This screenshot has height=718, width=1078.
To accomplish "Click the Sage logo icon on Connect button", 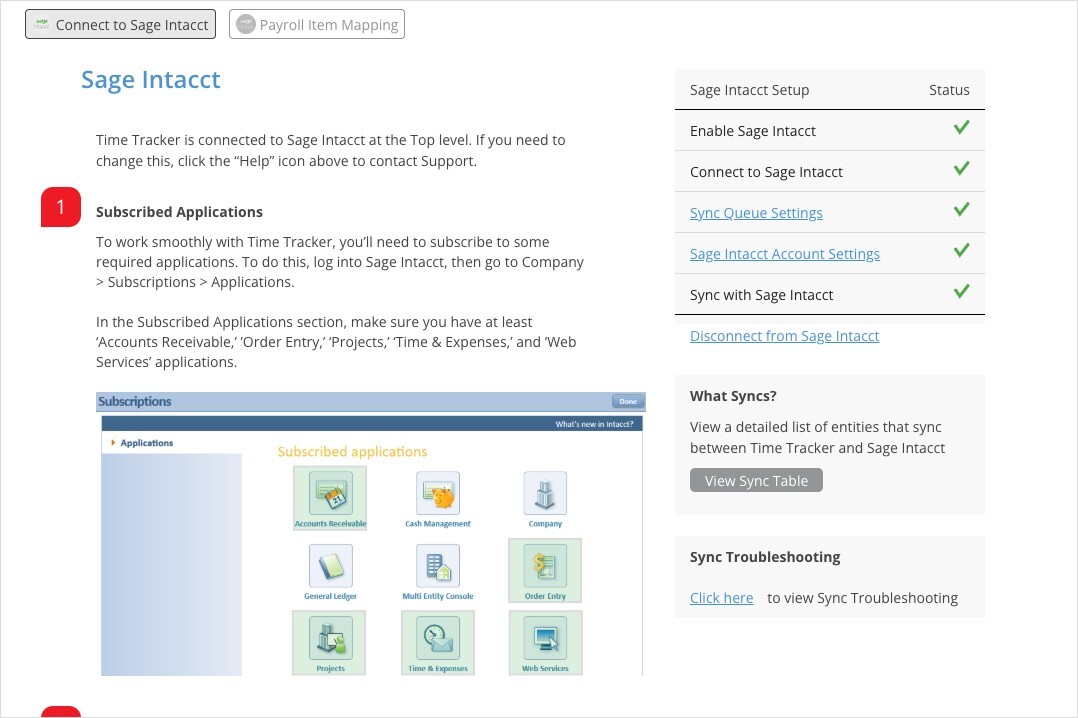I will click(x=42, y=24).
